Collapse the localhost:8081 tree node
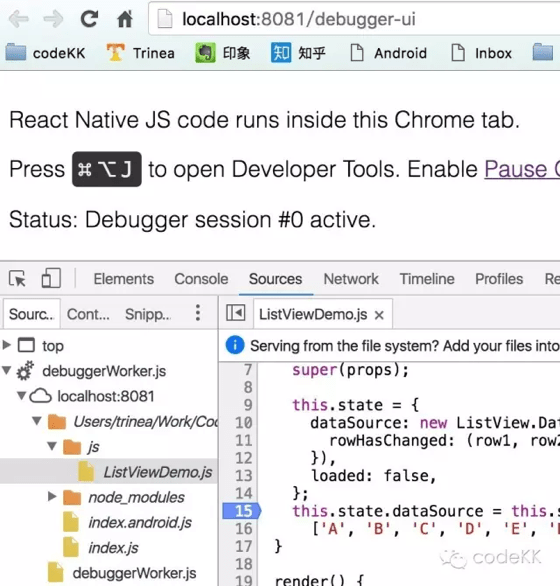Screen dimensions: 560x586 click(x=22, y=395)
